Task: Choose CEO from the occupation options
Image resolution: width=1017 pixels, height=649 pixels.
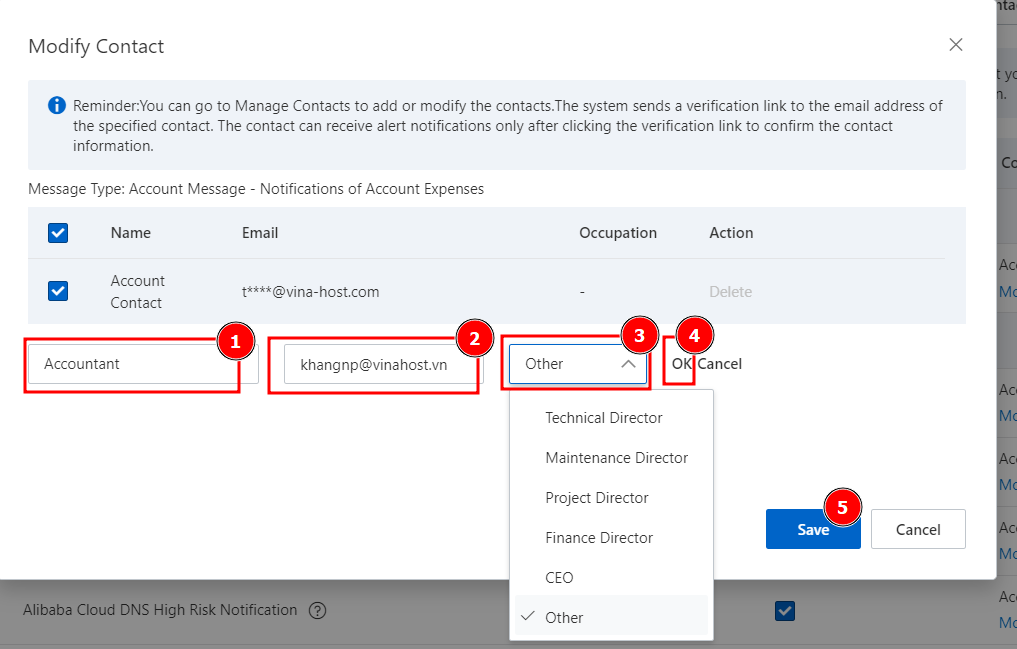Action: (559, 577)
